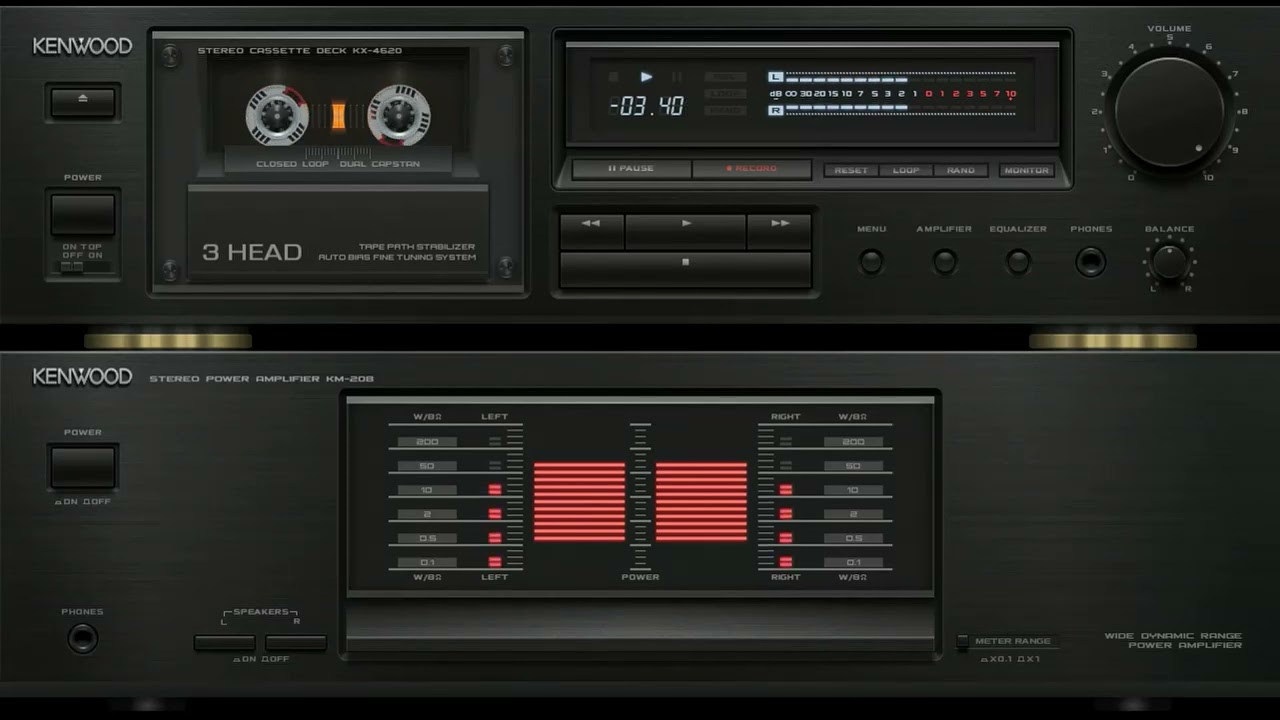
Task: Enable RAND shuffle mode
Action: pos(961,171)
